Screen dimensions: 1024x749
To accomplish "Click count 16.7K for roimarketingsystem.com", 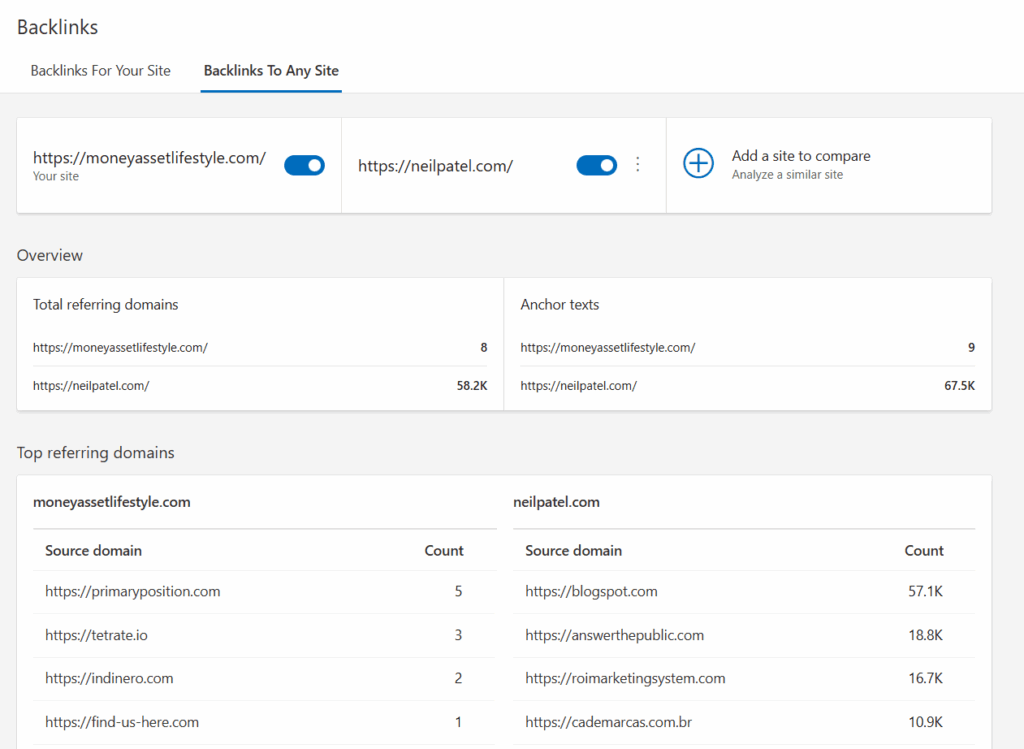I will click(x=925, y=678).
